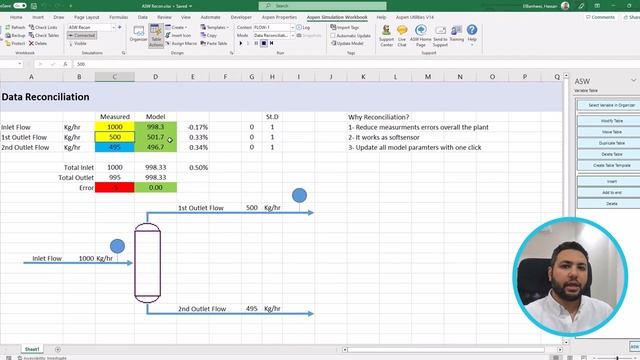This screenshot has height=360, width=640.
Task: Click Delete with red X icon
Action: pos(38,43)
